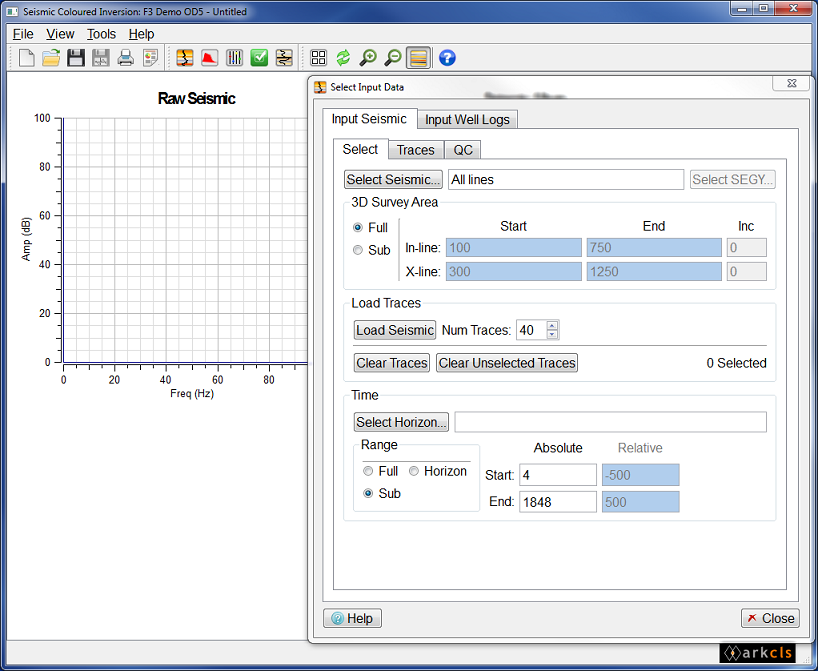Open a project with the folder icon
Viewport: 818px width, 671px height.
coord(51,57)
